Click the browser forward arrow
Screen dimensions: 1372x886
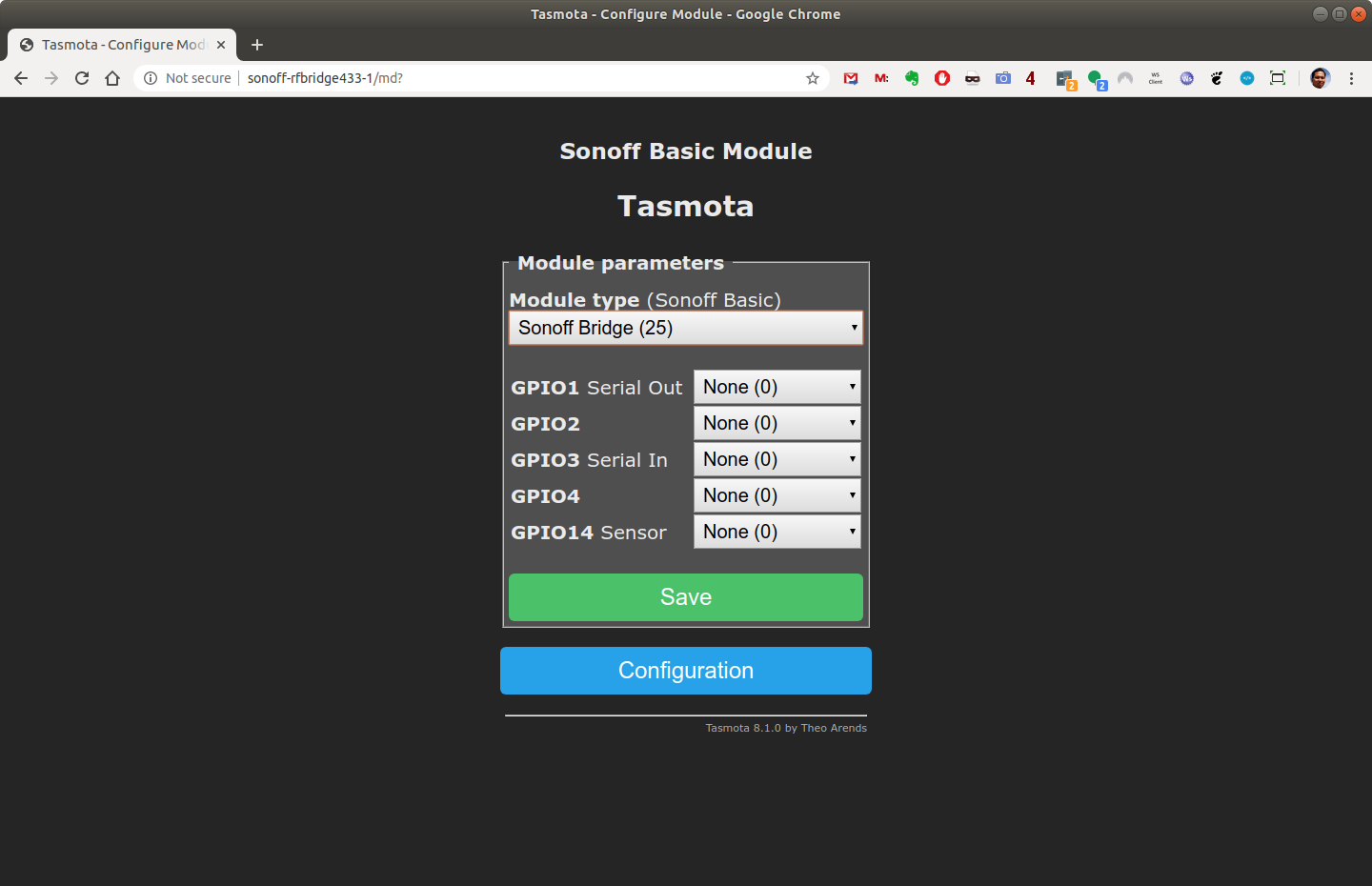pyautogui.click(x=51, y=78)
